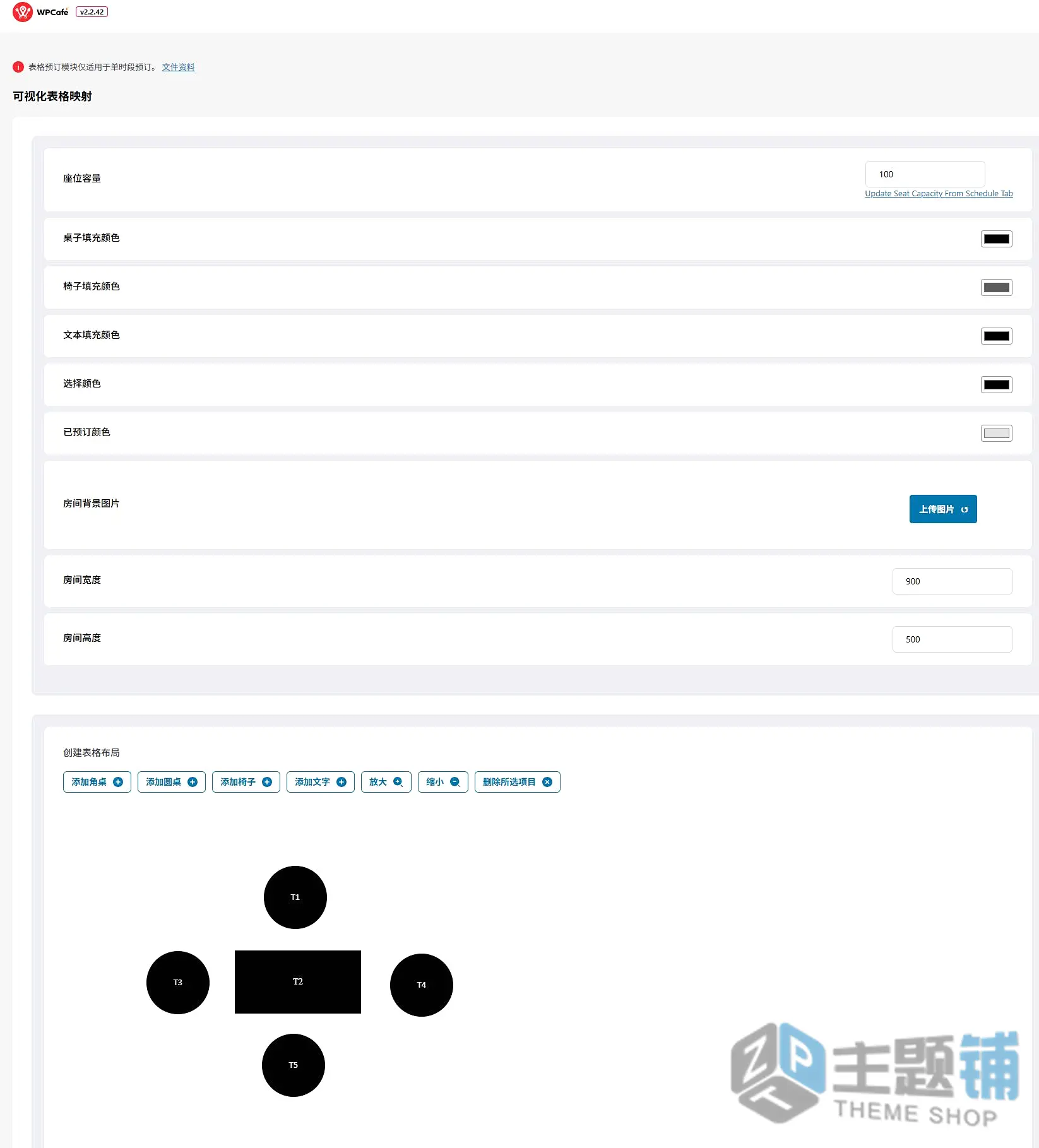Select rectangular table T2 on canvas
The height and width of the screenshot is (1148, 1039).
tap(298, 982)
